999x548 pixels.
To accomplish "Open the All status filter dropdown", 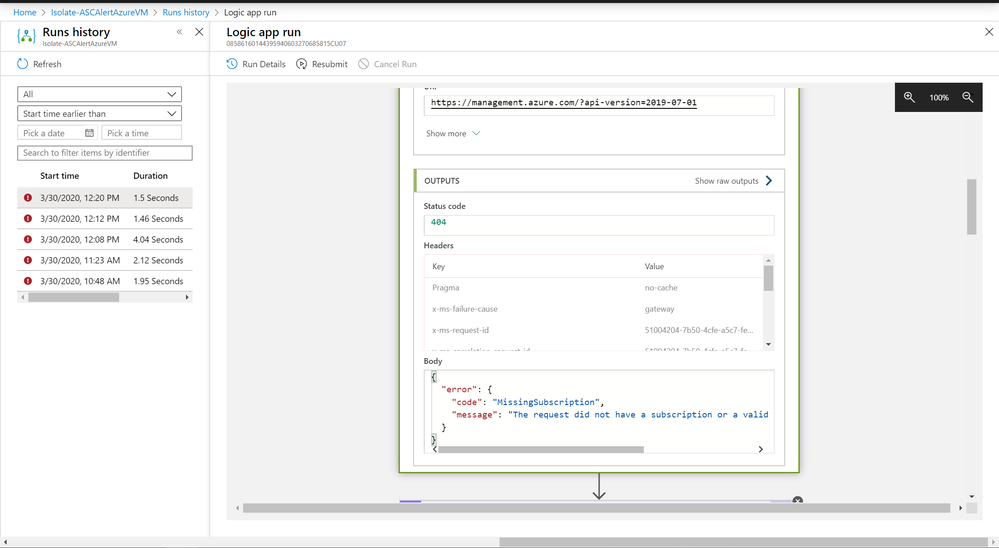I will 99,94.
